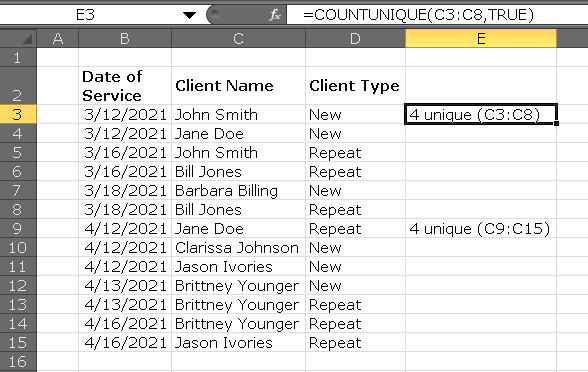Click date 4/16/2021 in row 14
Image resolution: width=588 pixels, height=372 pixels.
(x=125, y=324)
